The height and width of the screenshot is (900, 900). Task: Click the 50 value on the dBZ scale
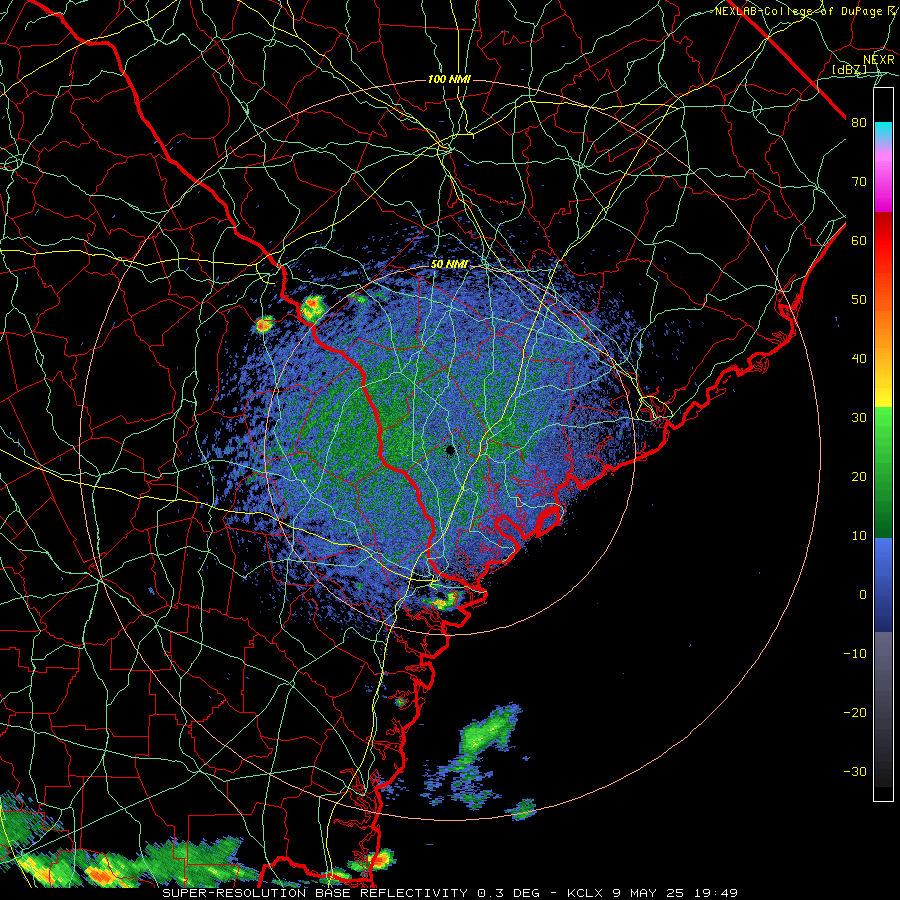(x=859, y=300)
